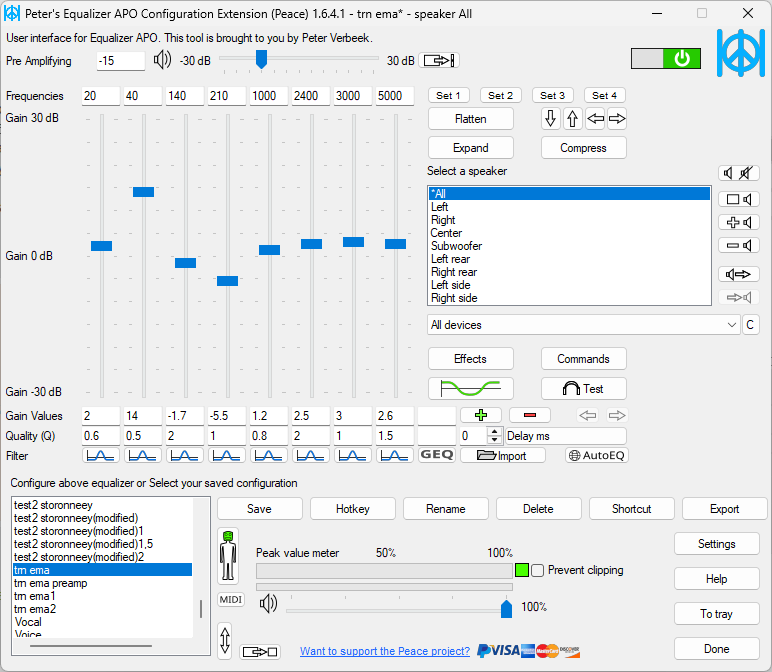
Task: Click the green peak indicator square
Action: (522, 570)
